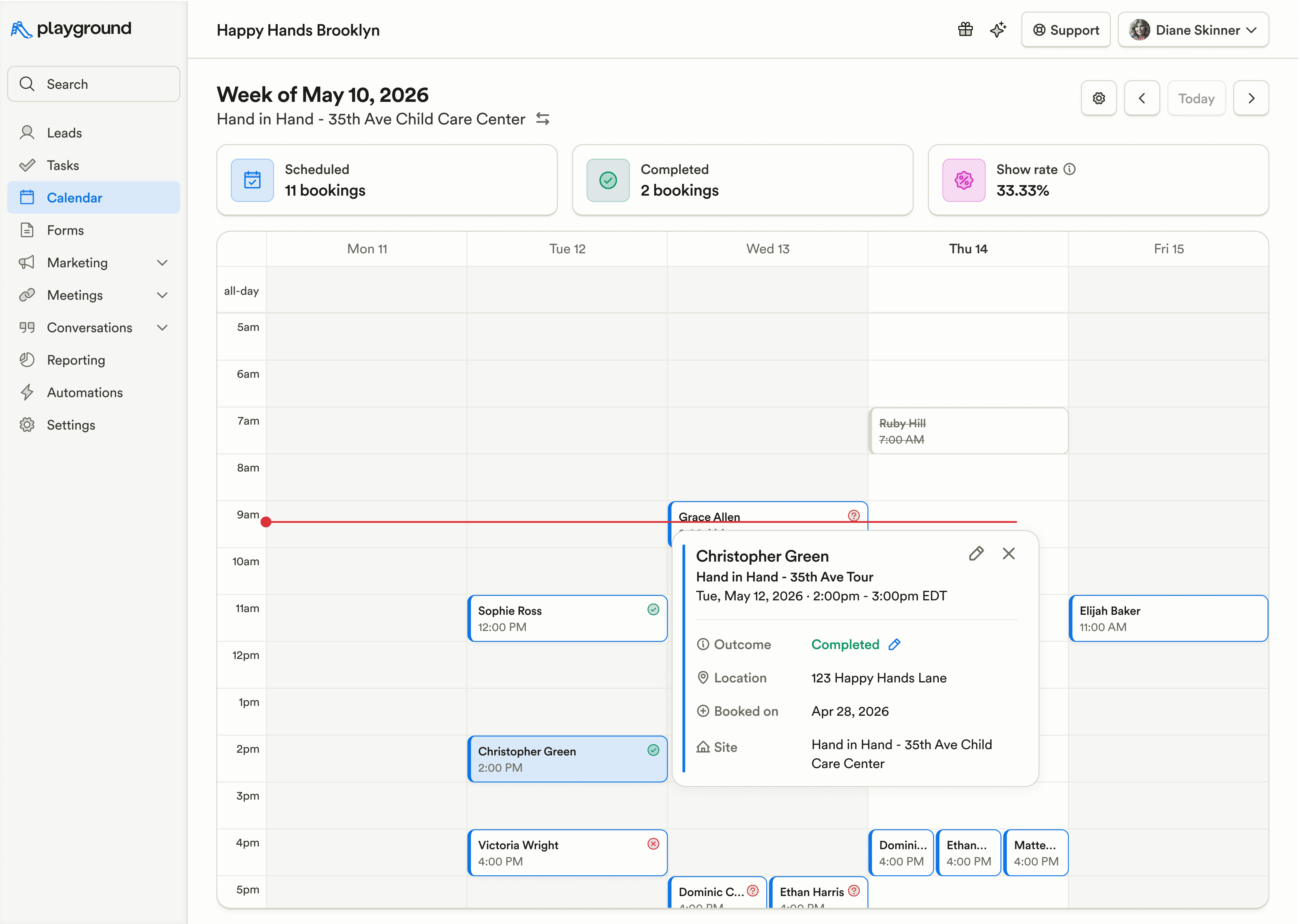
Task: Click the switch site arrows icon
Action: [543, 119]
